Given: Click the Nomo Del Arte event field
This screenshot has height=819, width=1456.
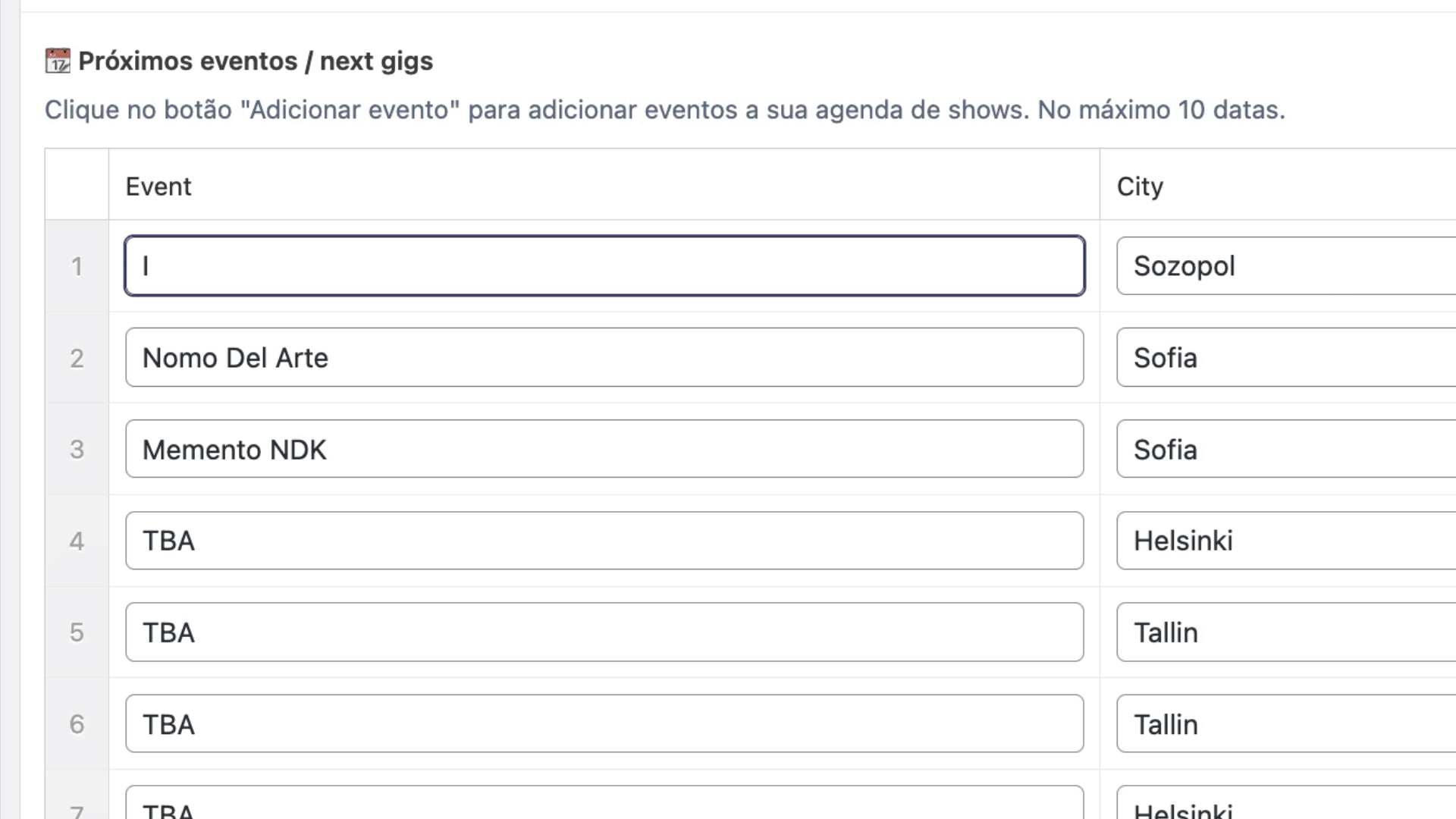Looking at the screenshot, I should tap(604, 358).
